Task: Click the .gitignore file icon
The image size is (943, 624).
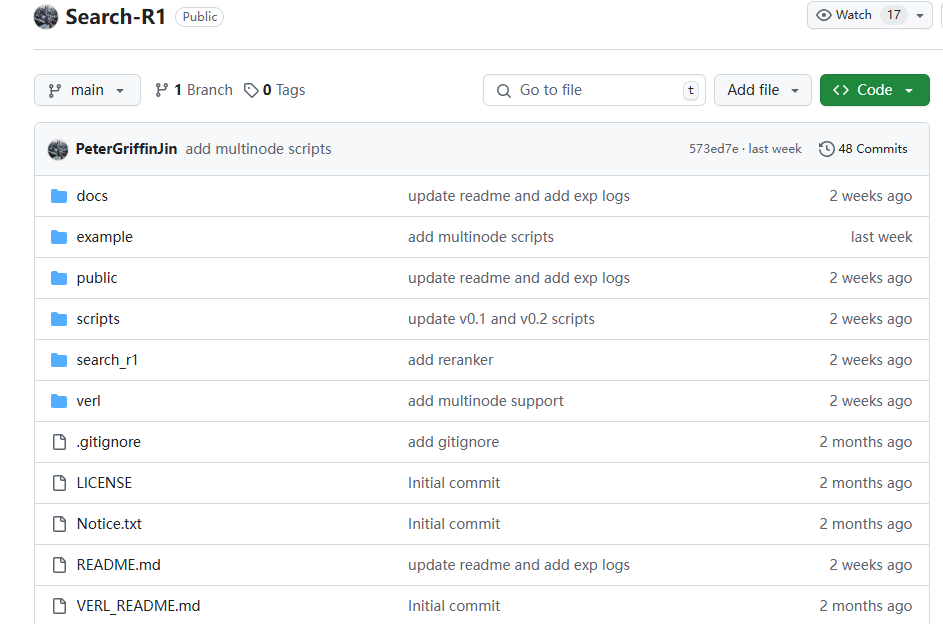Action: [59, 442]
